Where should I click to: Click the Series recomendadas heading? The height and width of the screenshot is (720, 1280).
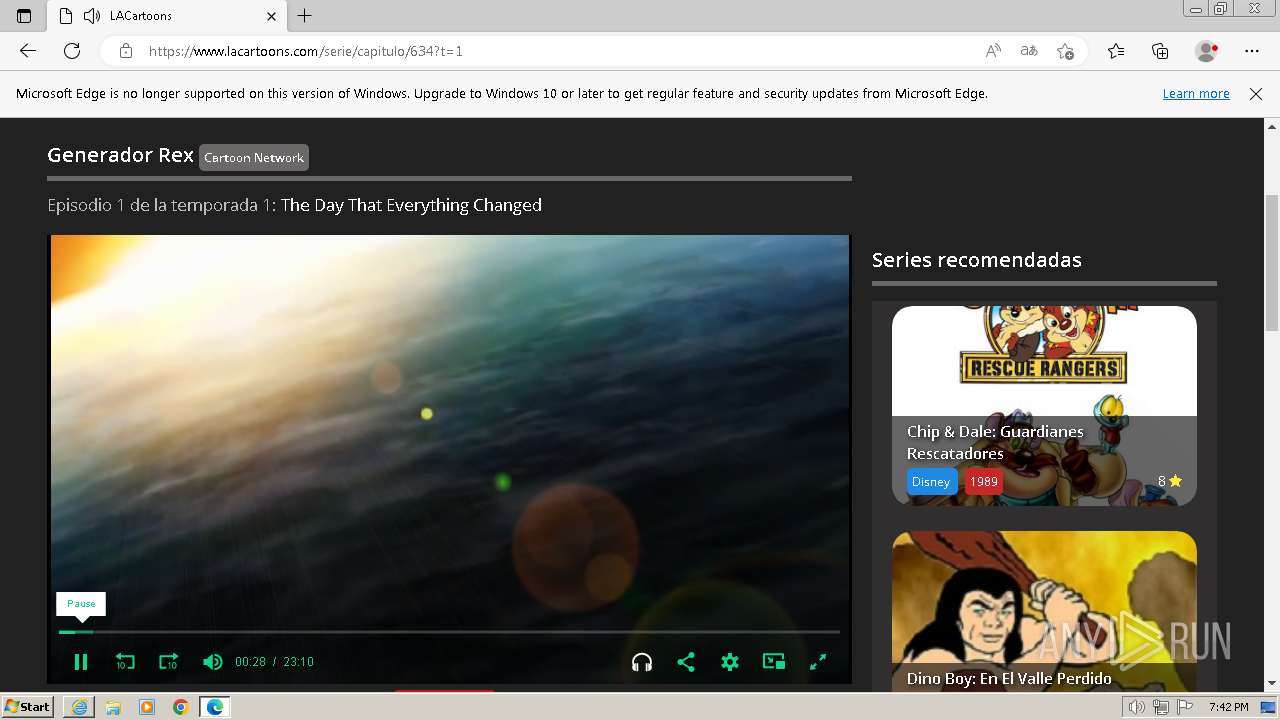[x=977, y=260]
